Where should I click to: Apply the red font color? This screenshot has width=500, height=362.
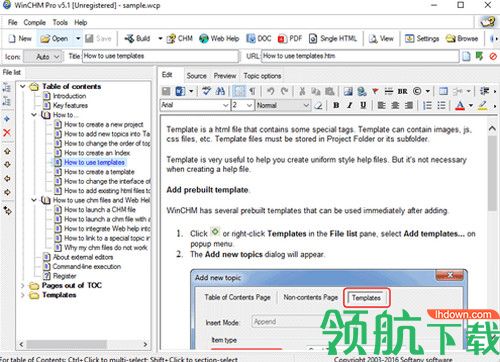(x=460, y=105)
